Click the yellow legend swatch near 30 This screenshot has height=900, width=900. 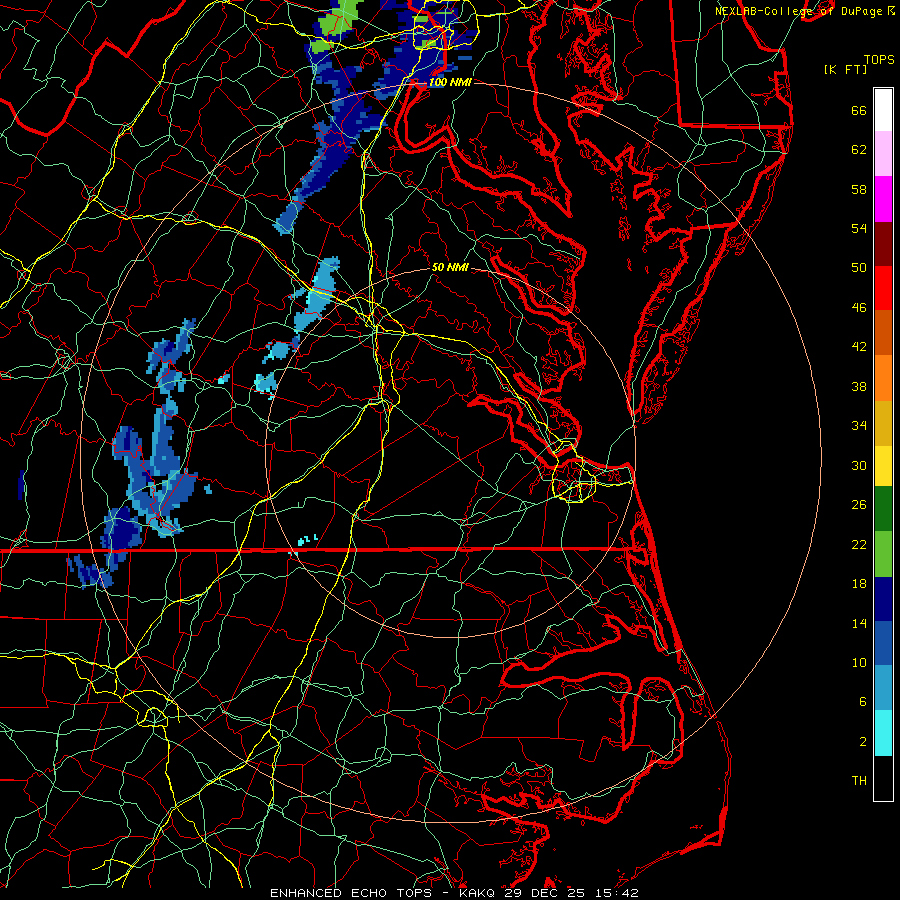[x=883, y=466]
